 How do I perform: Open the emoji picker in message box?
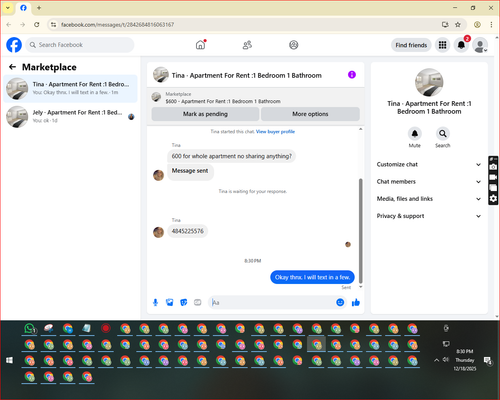(340, 302)
